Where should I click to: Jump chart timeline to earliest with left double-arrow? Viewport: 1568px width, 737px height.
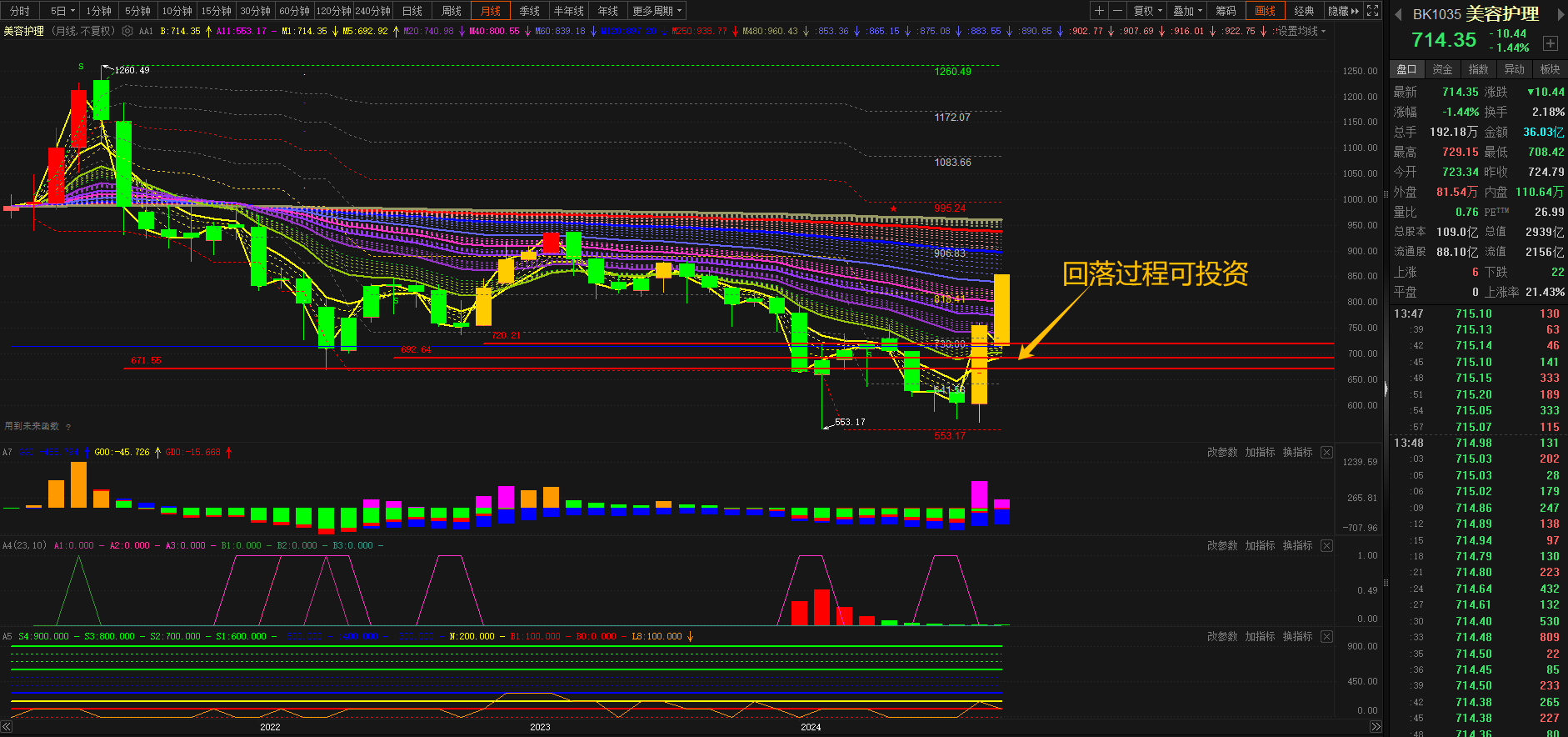coord(7,727)
